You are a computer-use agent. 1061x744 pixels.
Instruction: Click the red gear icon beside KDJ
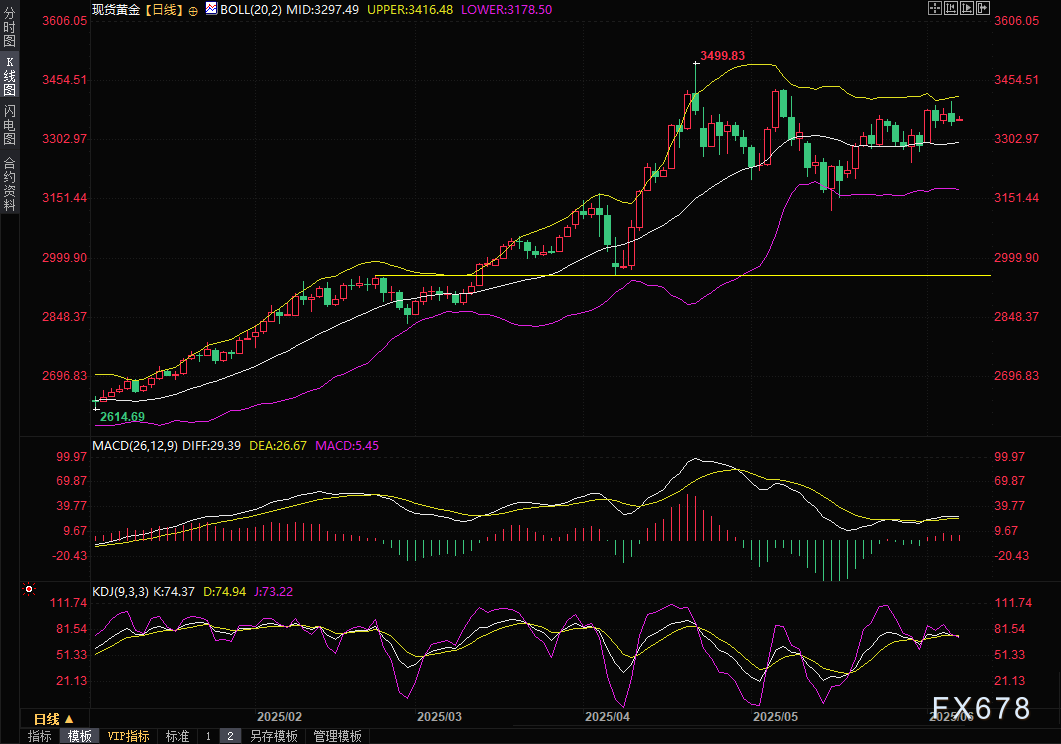28,591
